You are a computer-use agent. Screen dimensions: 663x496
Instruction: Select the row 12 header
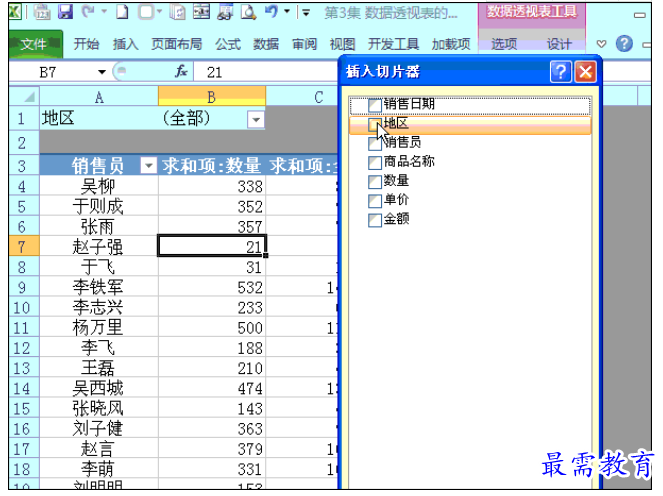click(24, 348)
